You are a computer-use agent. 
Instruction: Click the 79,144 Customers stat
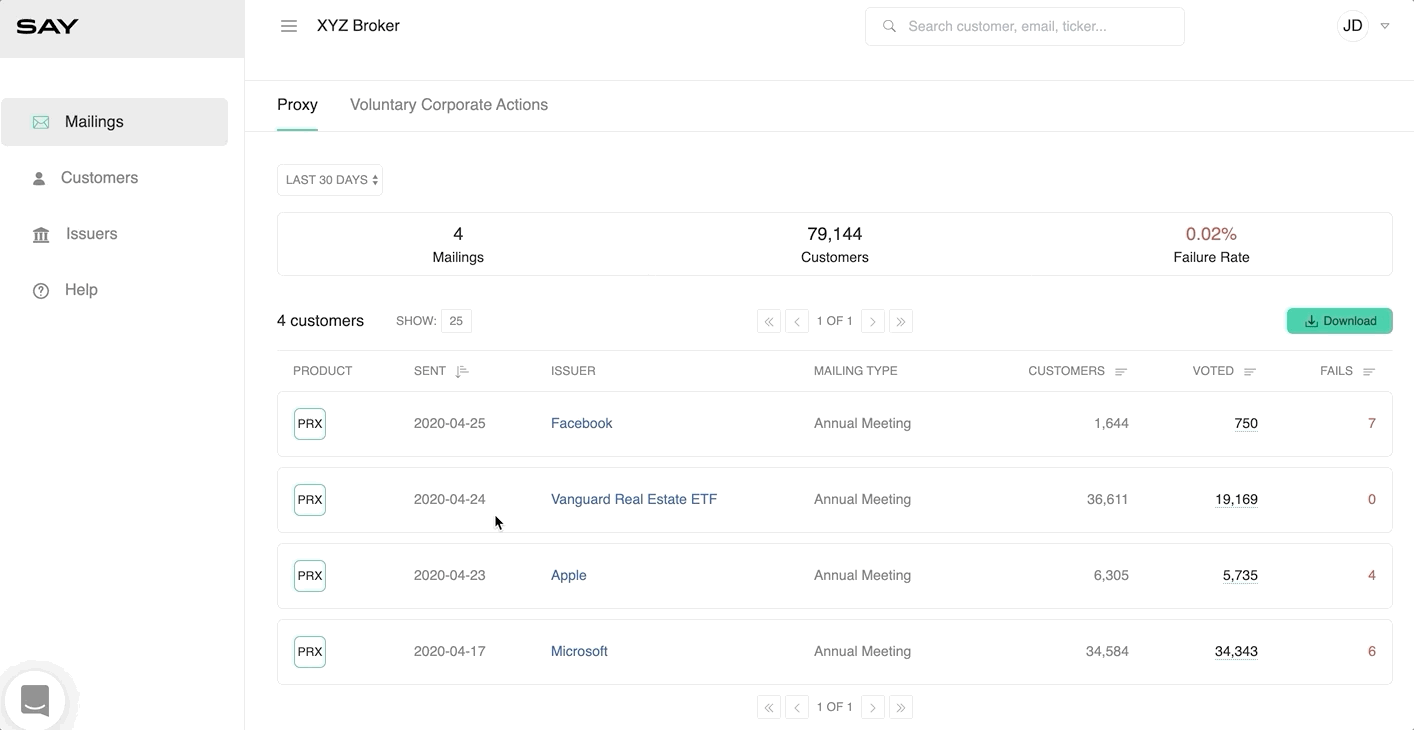835,244
